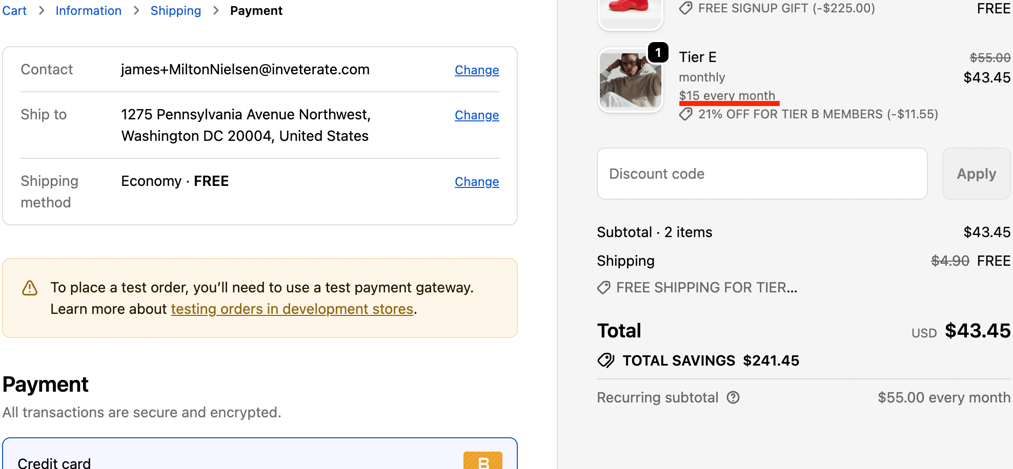
Task: Click the tag icon beside FREE SHIPPING FOR TIER
Action: (x=604, y=288)
